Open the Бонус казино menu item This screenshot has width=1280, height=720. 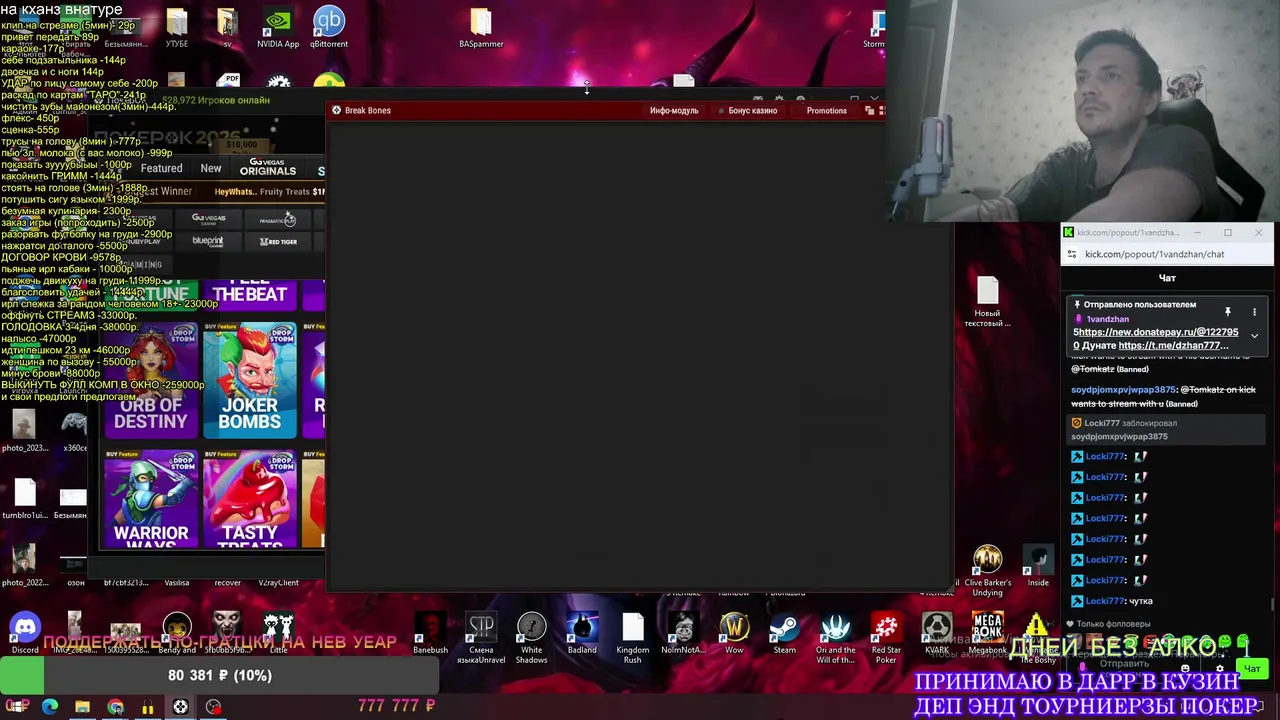pos(752,110)
